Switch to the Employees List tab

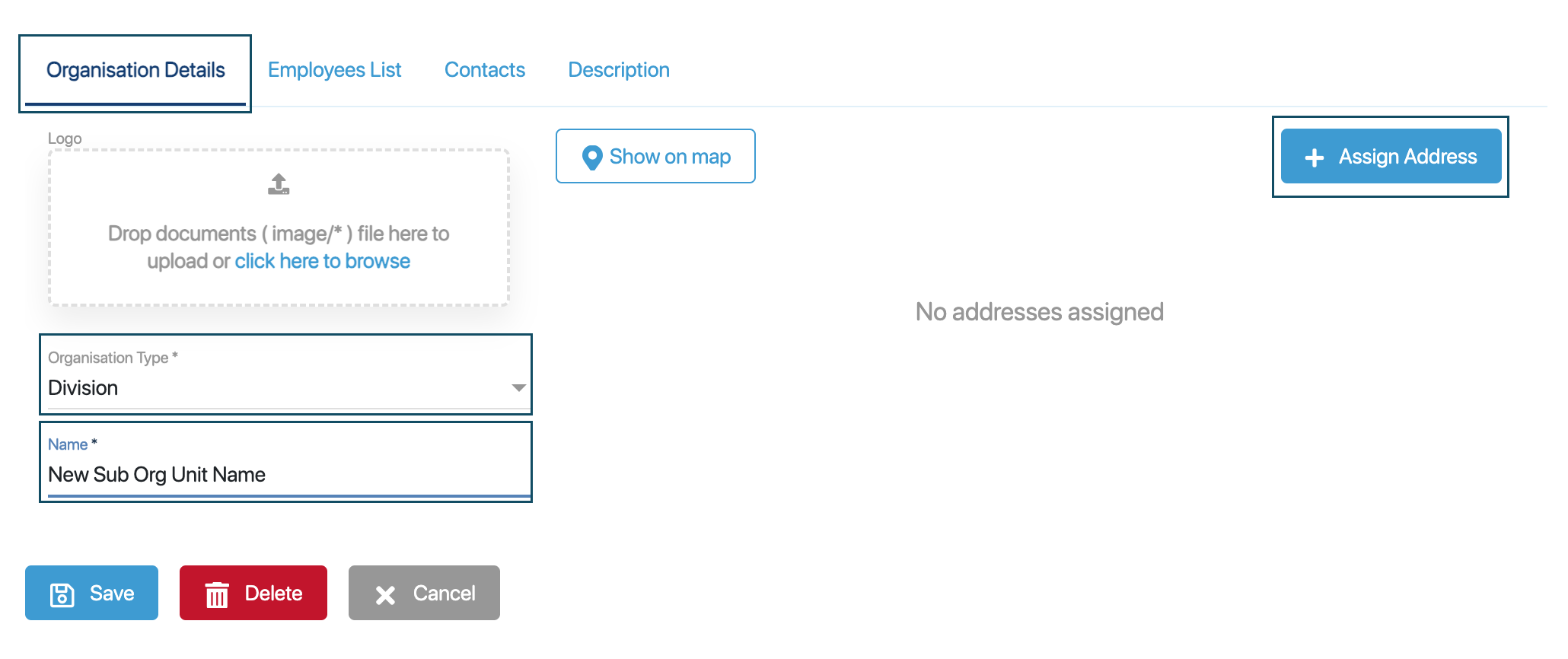pyautogui.click(x=334, y=70)
